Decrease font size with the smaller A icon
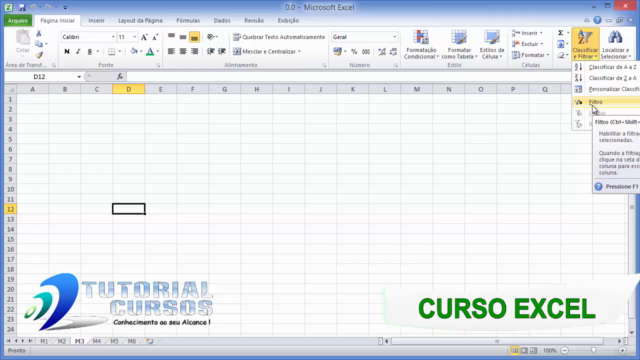This screenshot has height=360, width=640. [155, 37]
